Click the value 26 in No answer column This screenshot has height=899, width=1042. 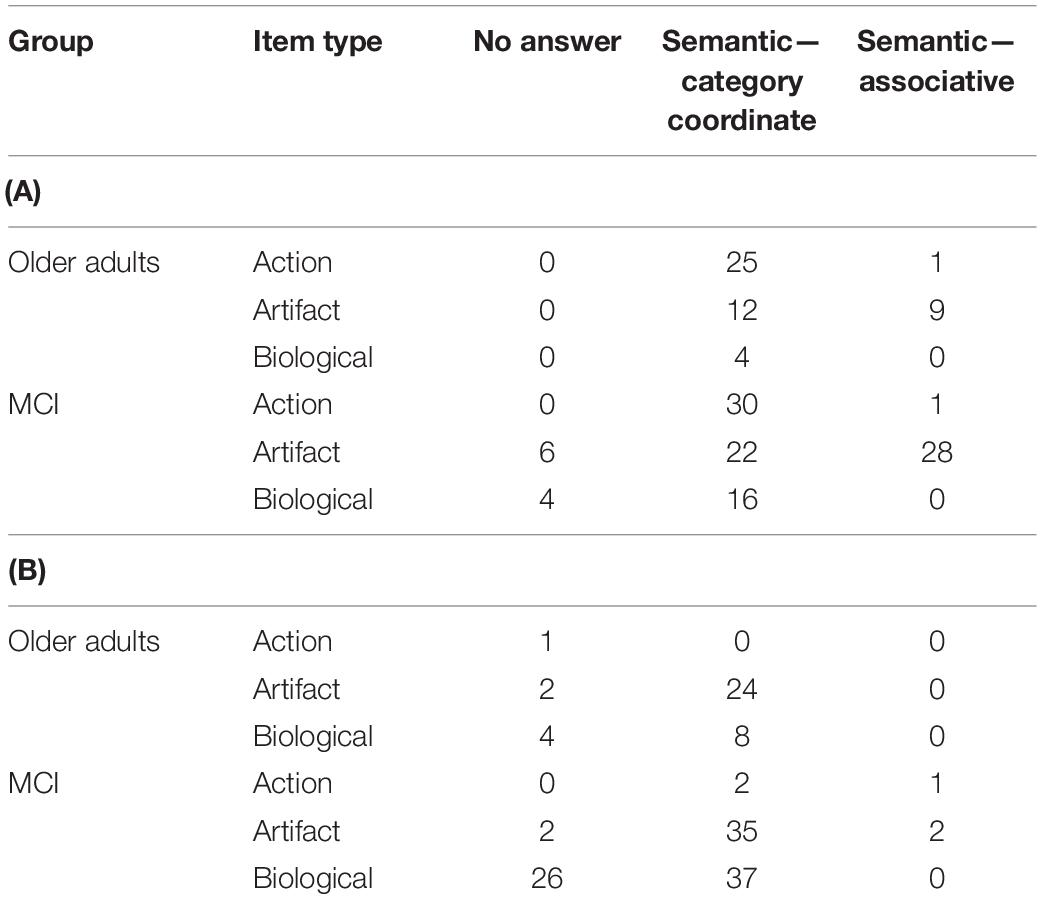click(x=547, y=878)
